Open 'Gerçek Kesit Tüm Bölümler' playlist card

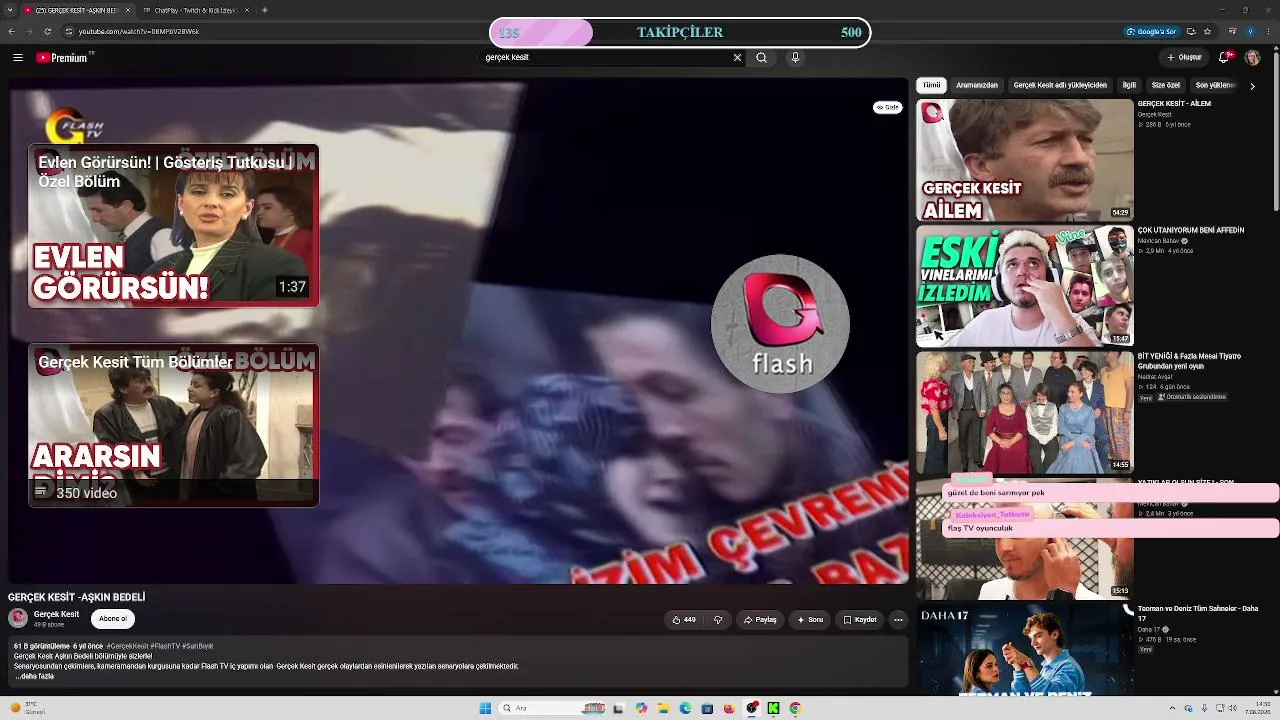pyautogui.click(x=174, y=425)
